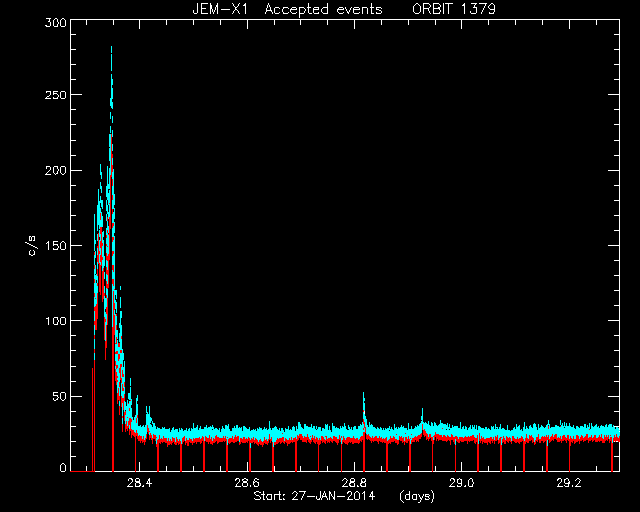The width and height of the screenshot is (640, 512).
Task: Click the 29.2 x-axis tick label
Action: [x=569, y=483]
